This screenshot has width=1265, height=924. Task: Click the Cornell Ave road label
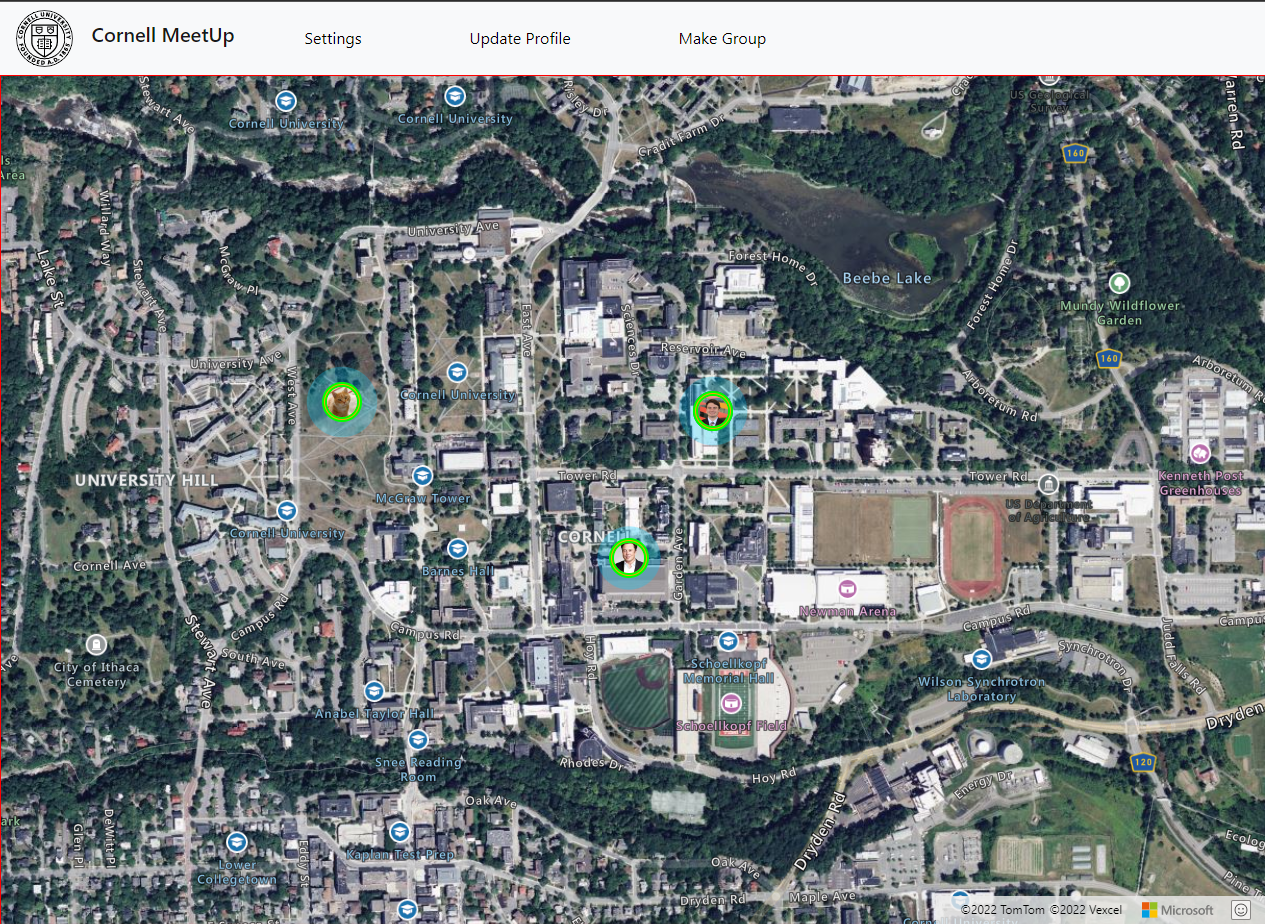[x=110, y=565]
